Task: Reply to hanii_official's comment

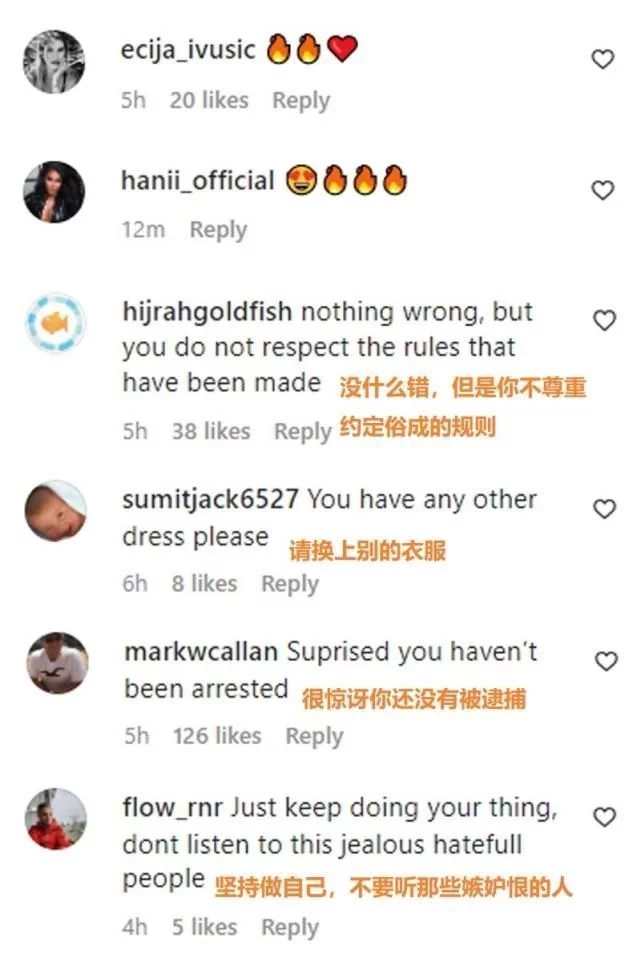Action: tap(218, 230)
